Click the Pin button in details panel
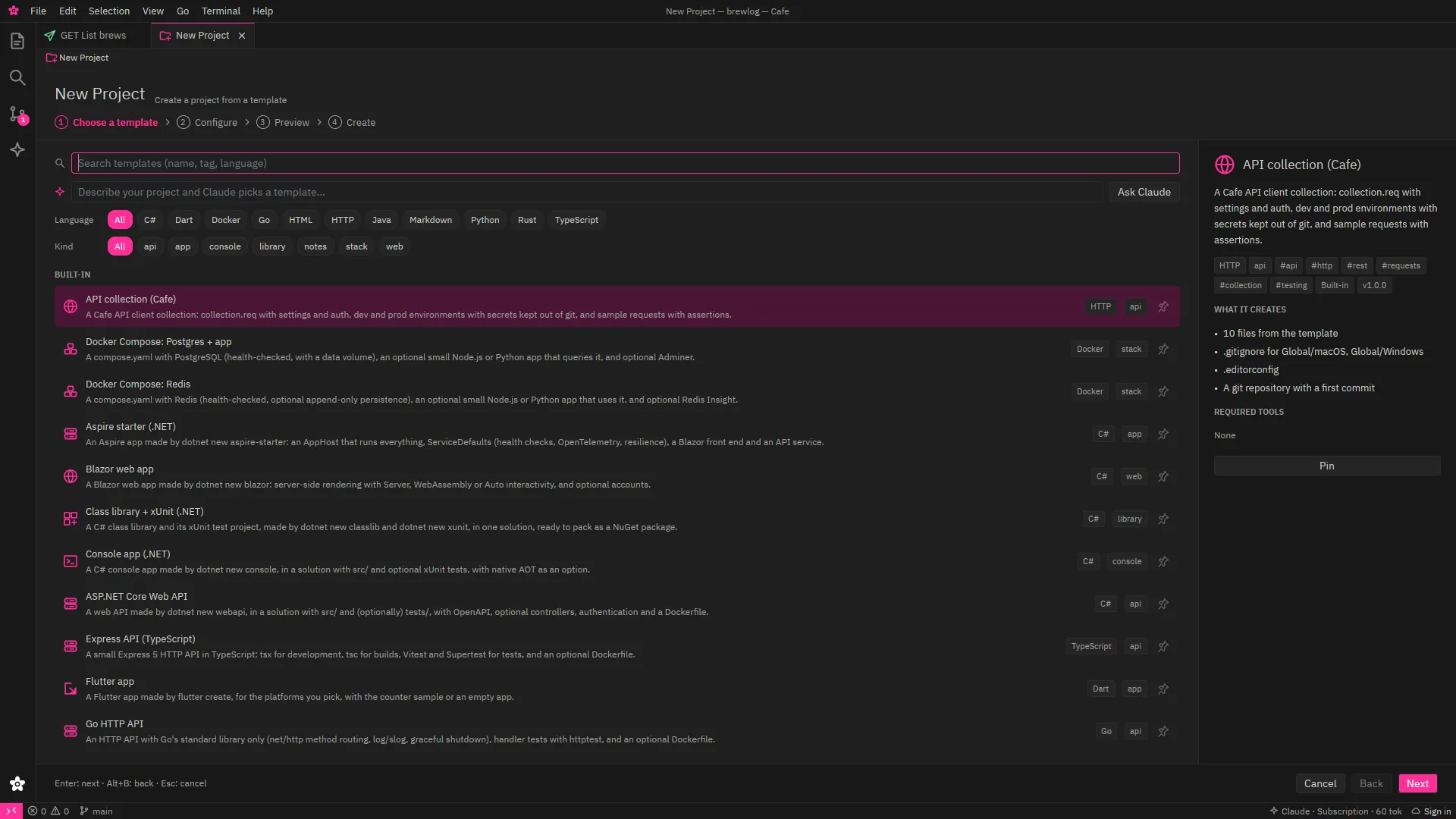This screenshot has height=819, width=1456. click(1327, 466)
